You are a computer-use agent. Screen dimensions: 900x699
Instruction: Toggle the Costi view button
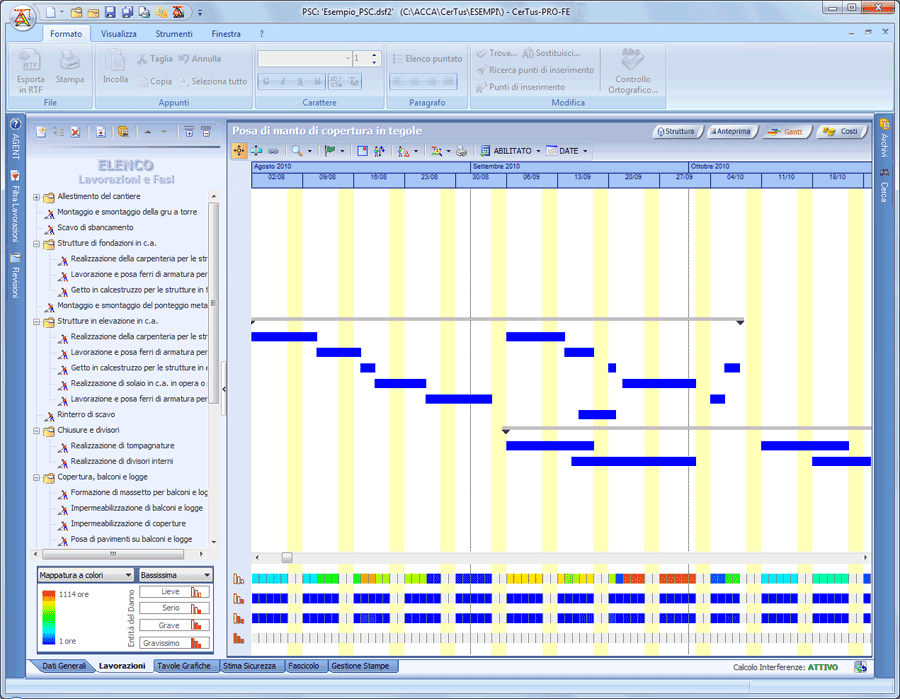coord(840,131)
